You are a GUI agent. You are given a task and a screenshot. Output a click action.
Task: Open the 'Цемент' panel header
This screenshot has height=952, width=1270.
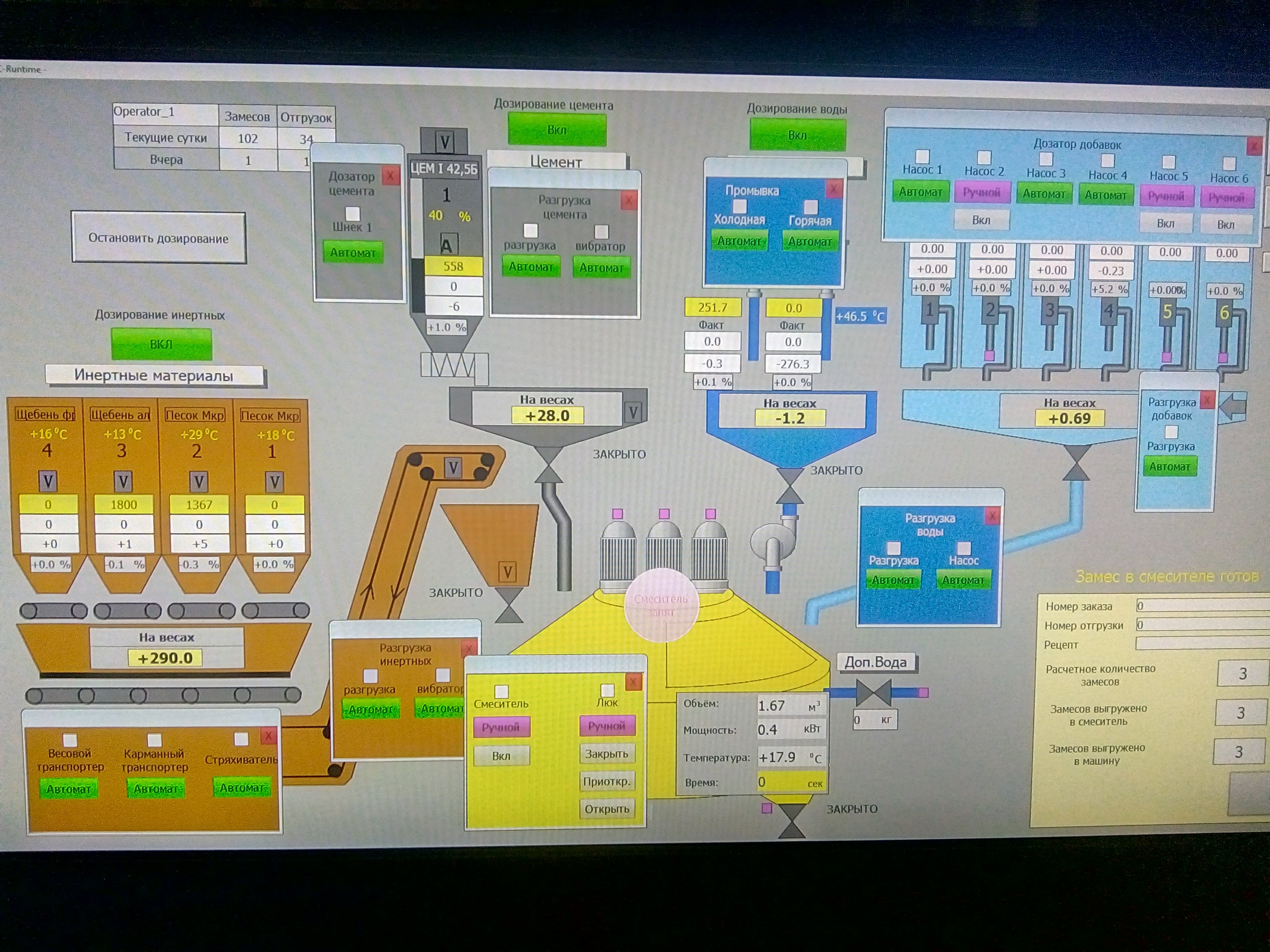556,161
